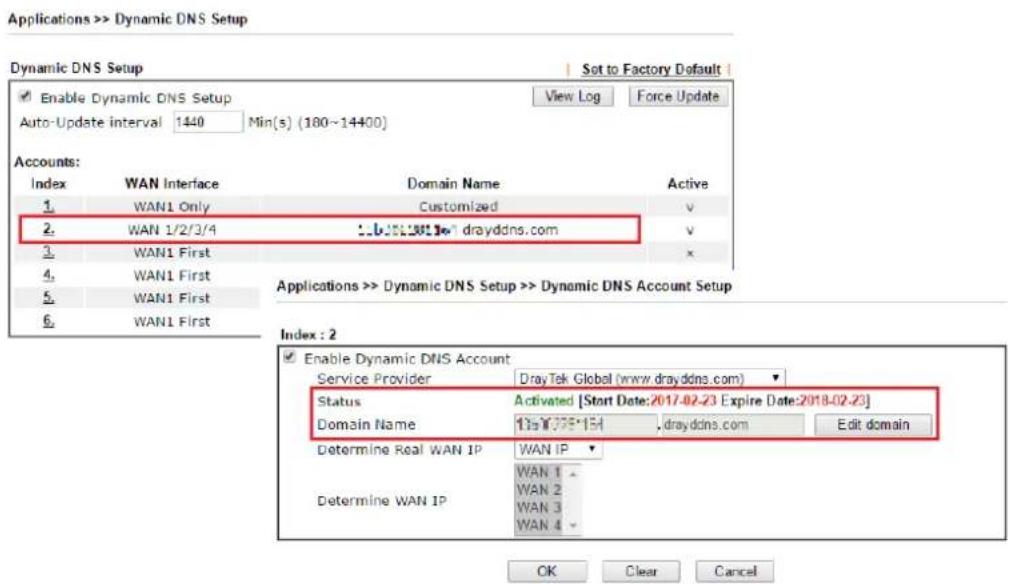The width and height of the screenshot is (1009, 584).
Task: Open account index 4 link
Action: click(48, 275)
